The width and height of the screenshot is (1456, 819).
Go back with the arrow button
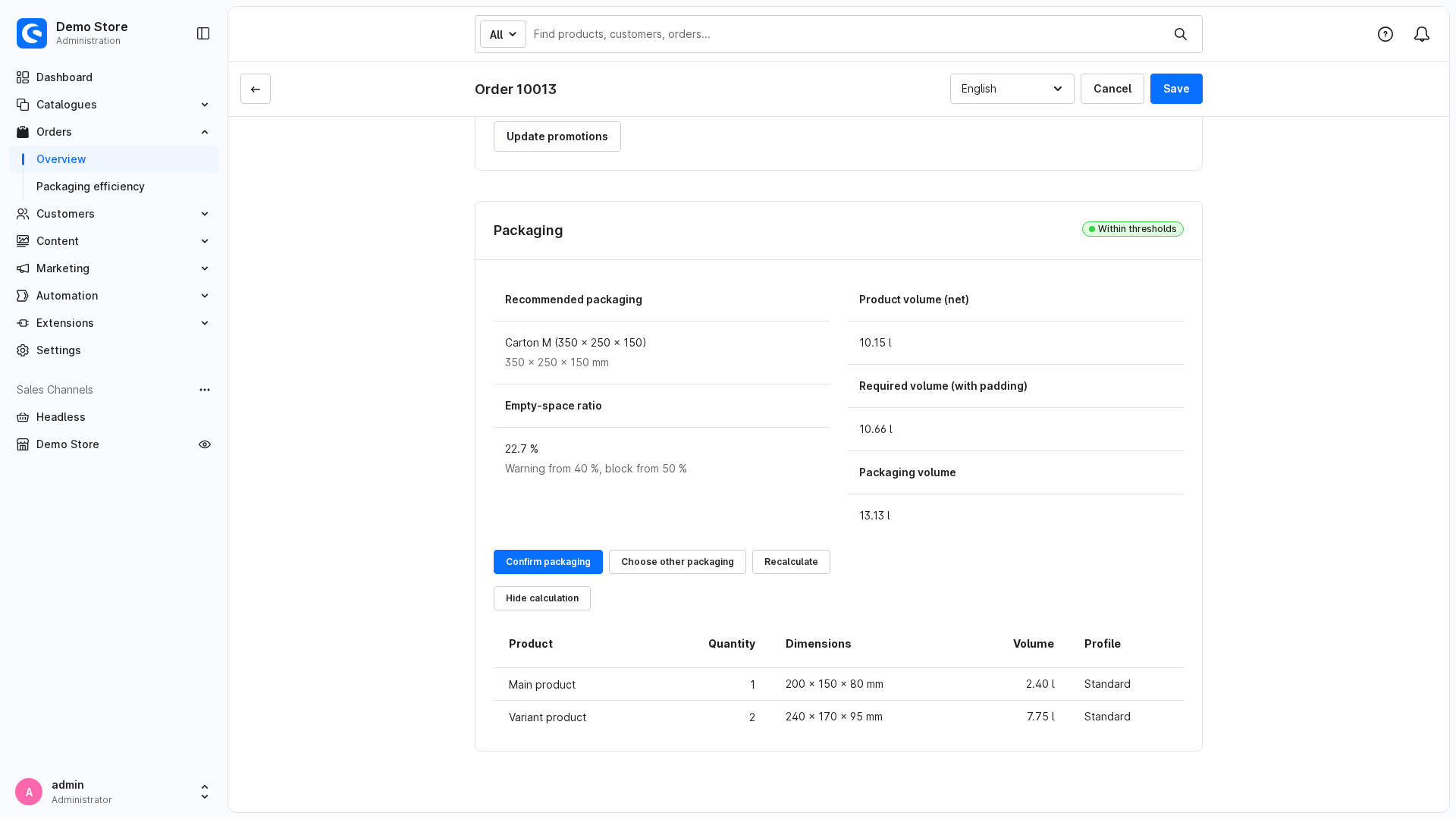pos(256,89)
